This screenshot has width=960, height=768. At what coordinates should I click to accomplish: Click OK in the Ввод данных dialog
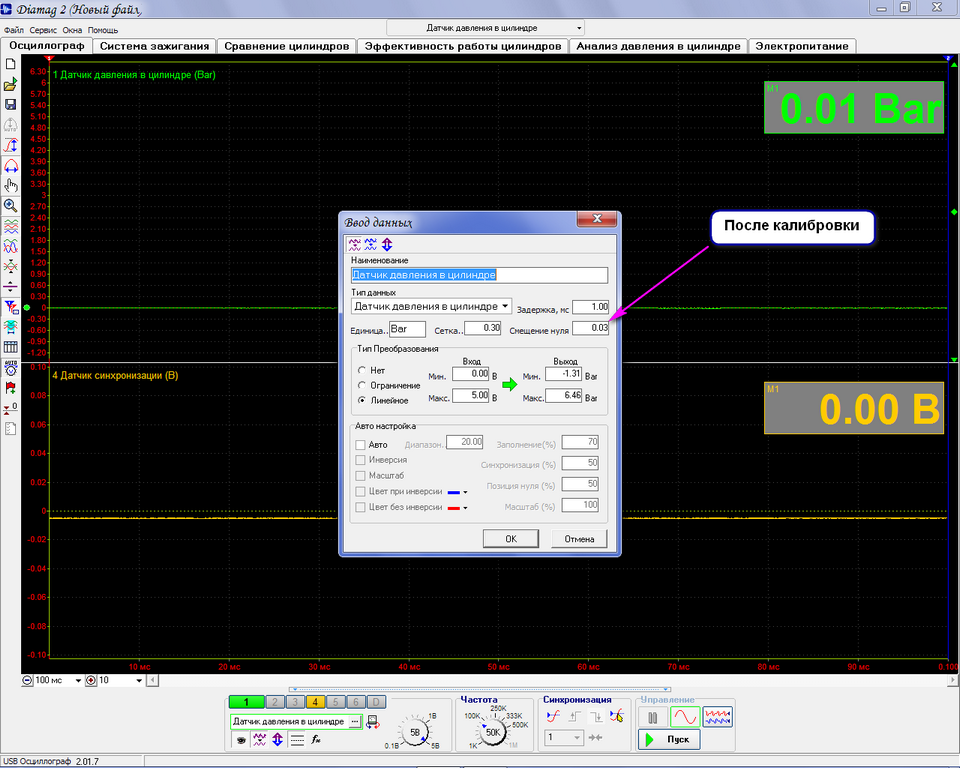[511, 539]
